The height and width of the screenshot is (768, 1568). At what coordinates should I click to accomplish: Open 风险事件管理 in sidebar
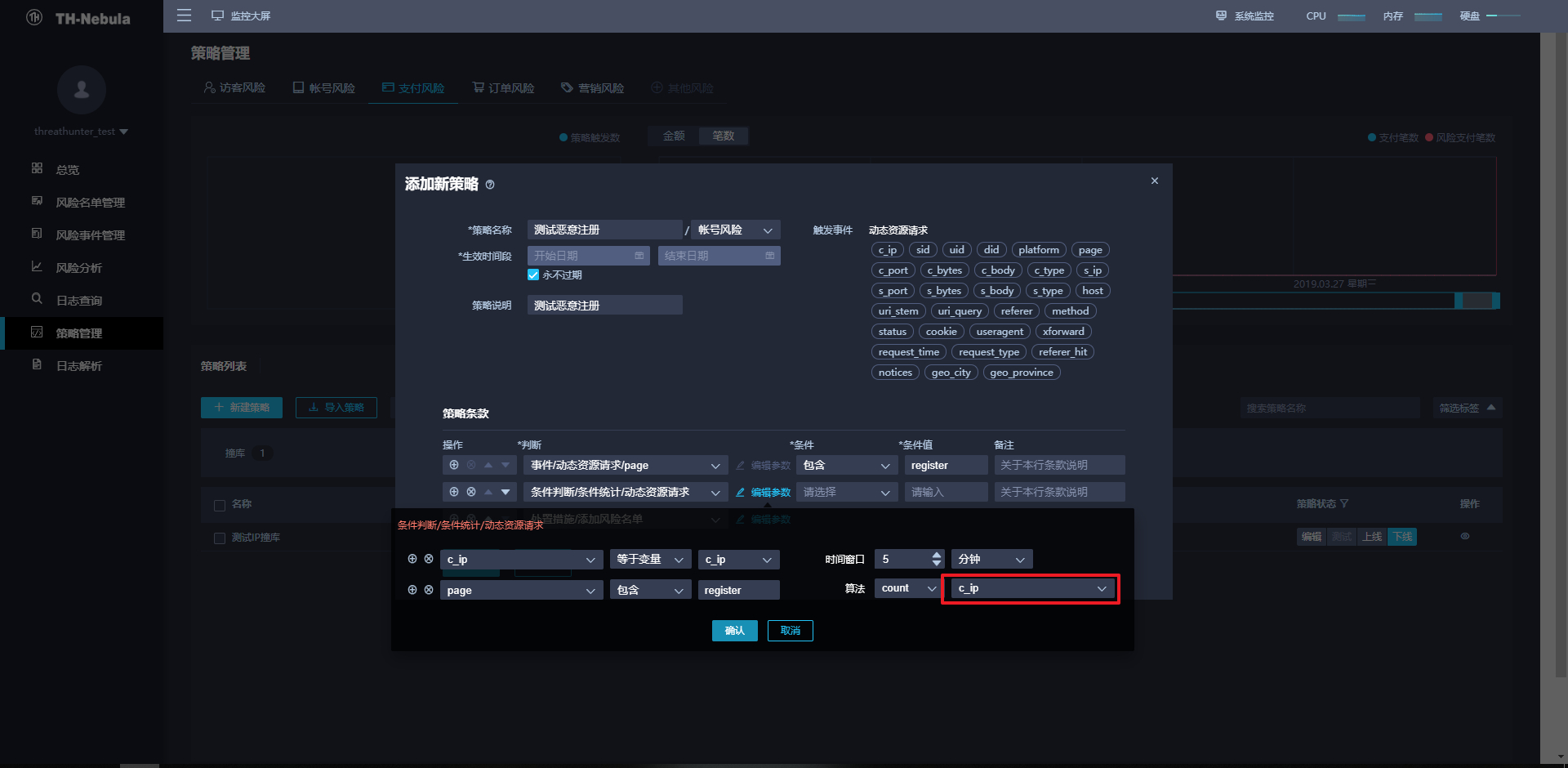pyautogui.click(x=91, y=234)
